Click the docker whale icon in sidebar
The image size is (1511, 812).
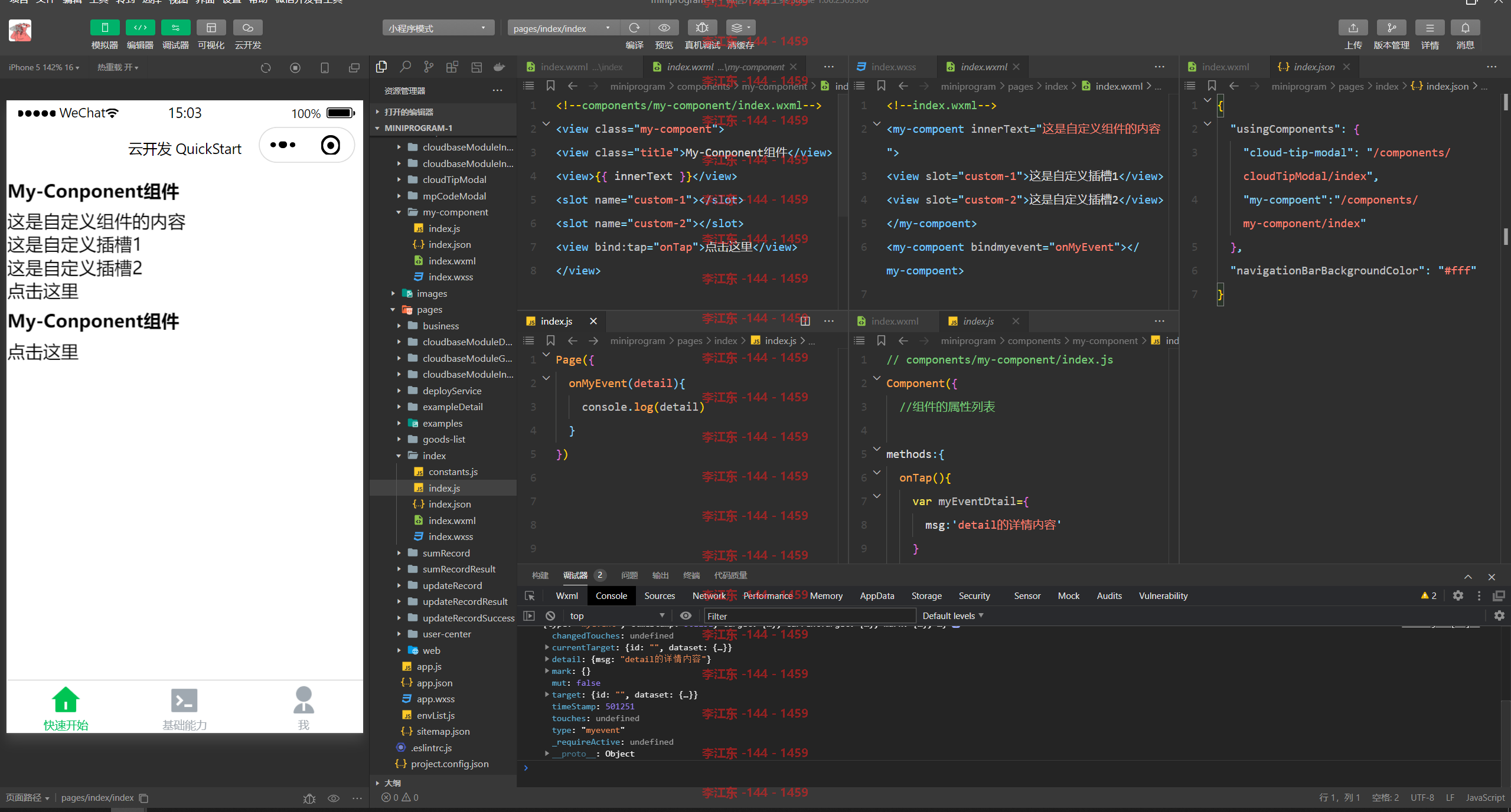(500, 67)
